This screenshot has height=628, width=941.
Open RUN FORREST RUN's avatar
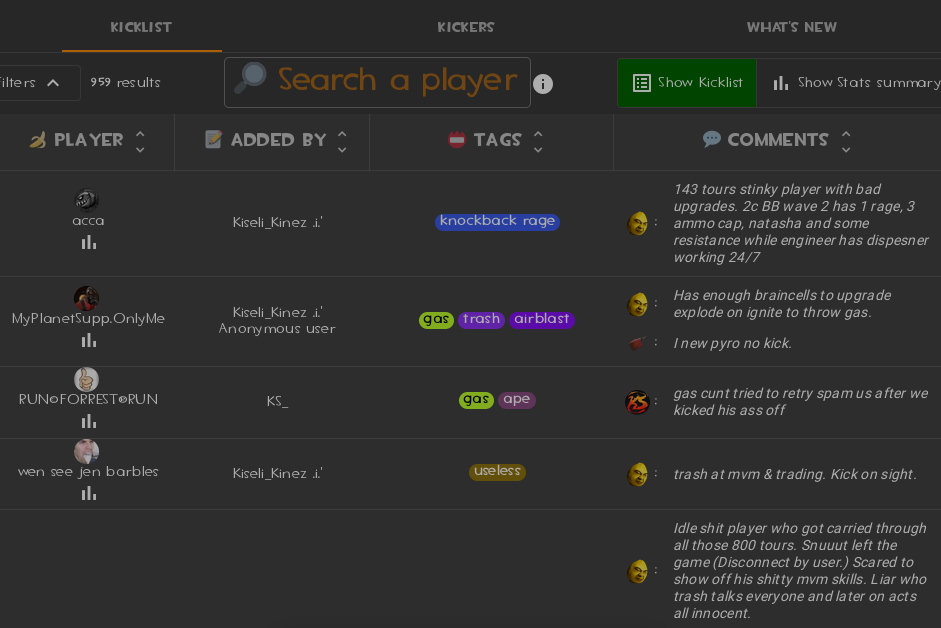pyautogui.click(x=86, y=379)
